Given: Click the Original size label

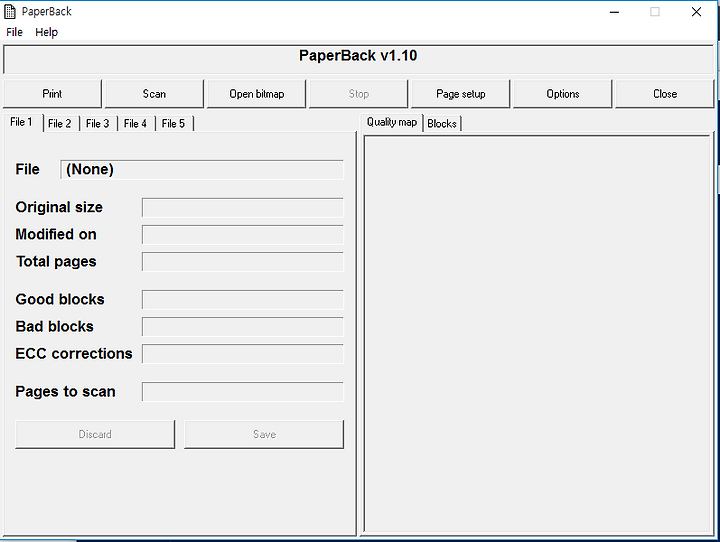Looking at the screenshot, I should click(x=59, y=208).
